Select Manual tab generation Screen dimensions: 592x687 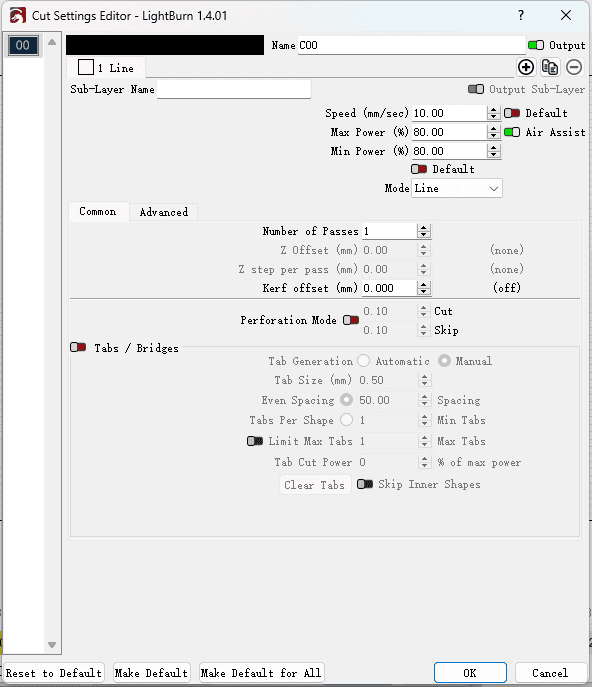444,361
